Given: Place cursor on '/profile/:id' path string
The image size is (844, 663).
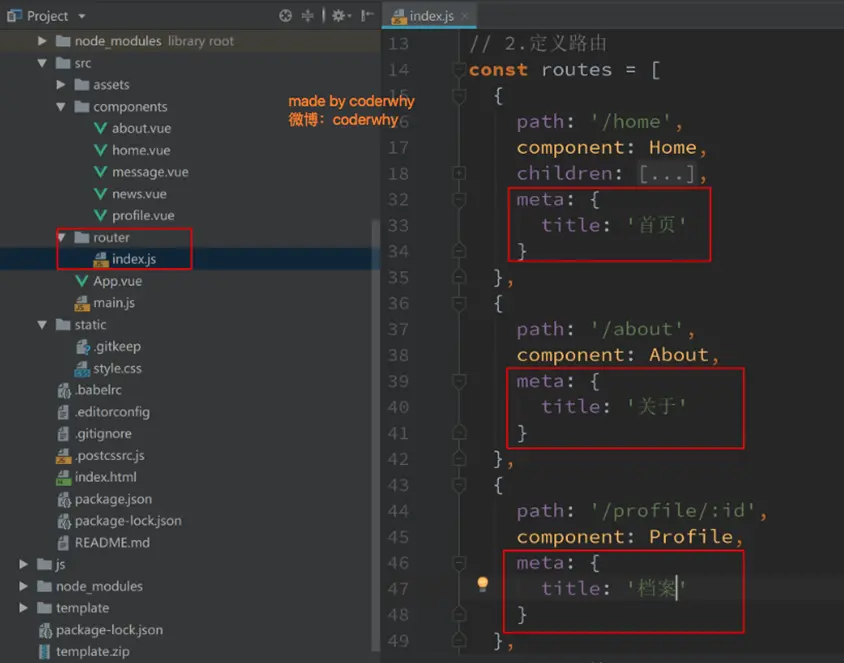Looking at the screenshot, I should 673,511.
